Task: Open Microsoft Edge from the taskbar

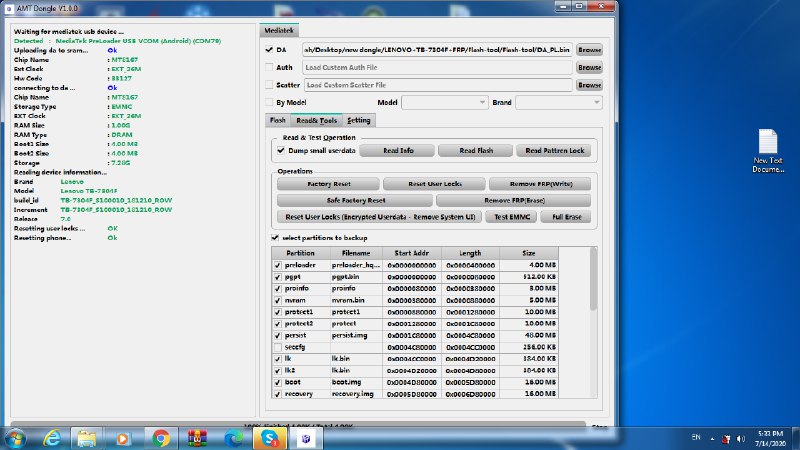Action: click(234, 438)
